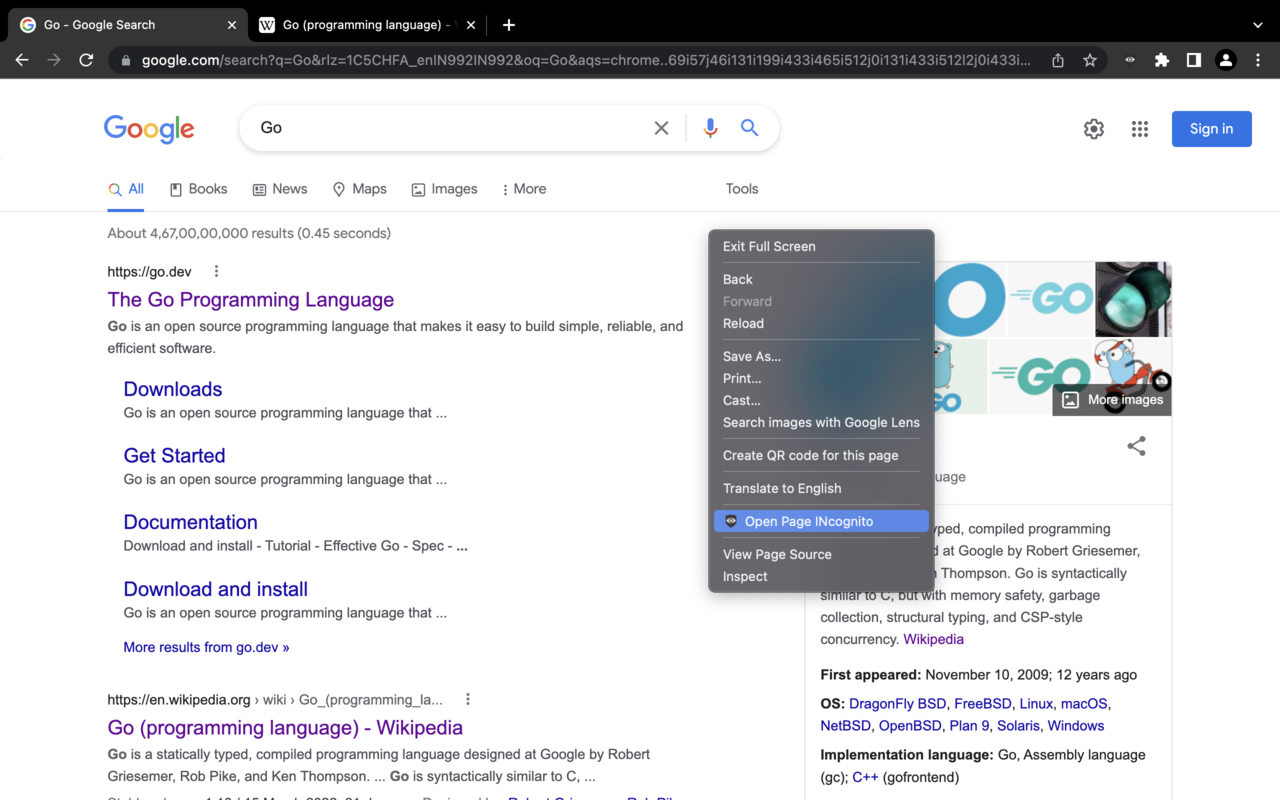Open the Downloads sitelink
The image size is (1280, 800).
click(x=173, y=389)
